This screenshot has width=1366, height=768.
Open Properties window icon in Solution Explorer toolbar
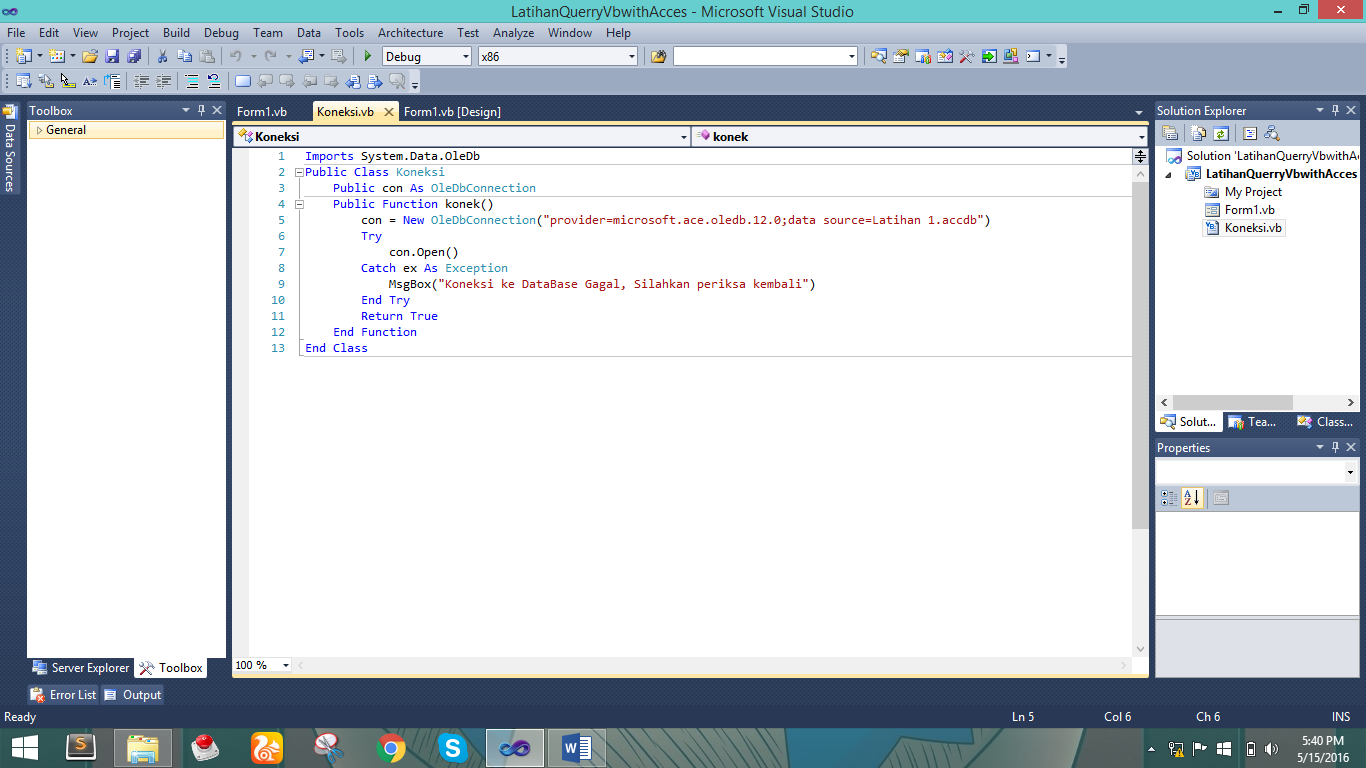point(1169,133)
